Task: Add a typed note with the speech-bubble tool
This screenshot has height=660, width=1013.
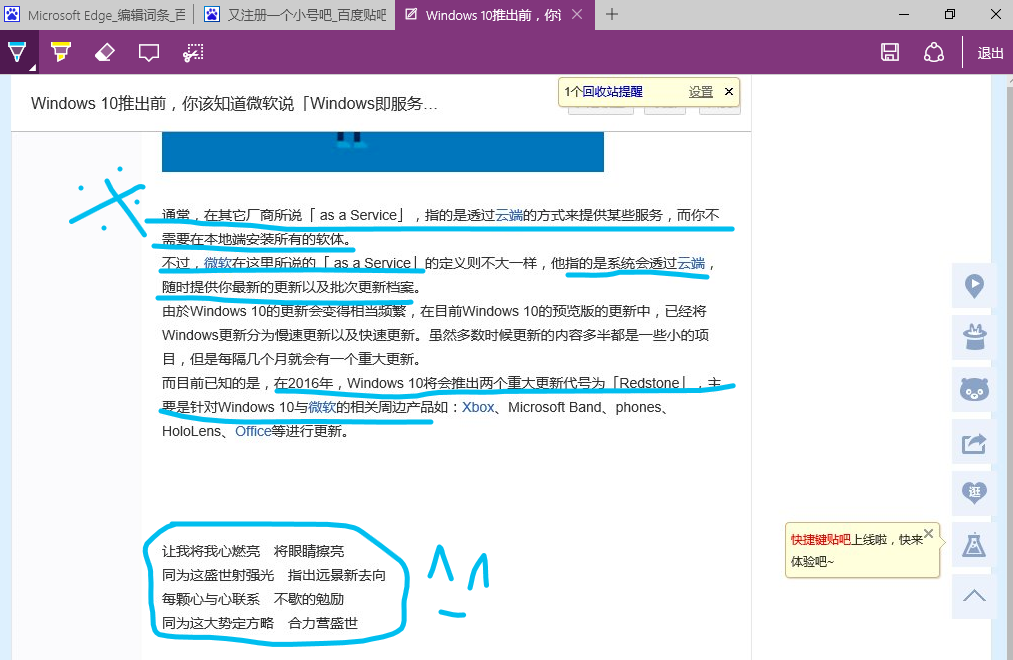Action: coord(149,53)
